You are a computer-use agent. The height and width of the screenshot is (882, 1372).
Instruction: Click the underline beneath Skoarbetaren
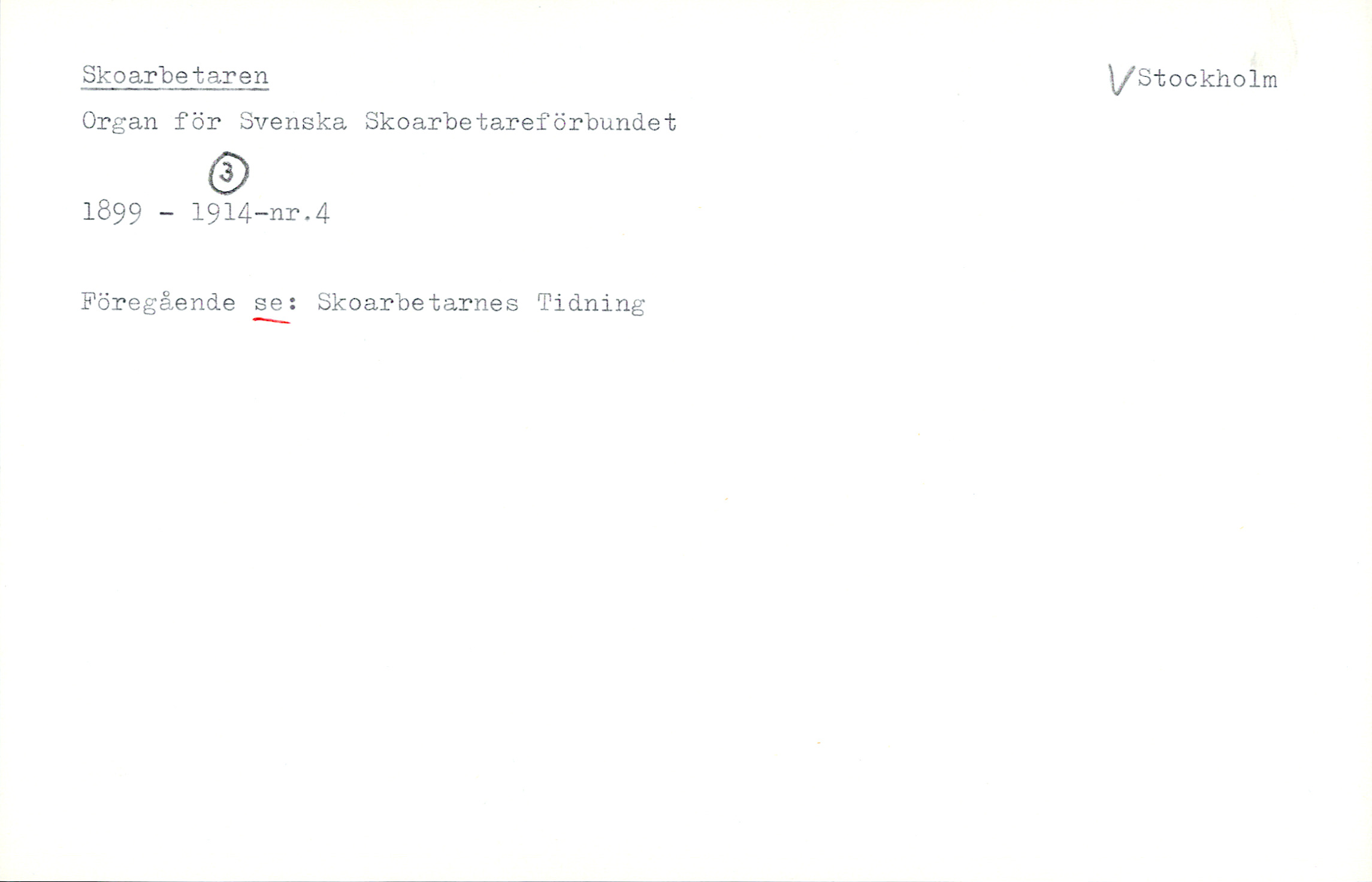(x=175, y=88)
